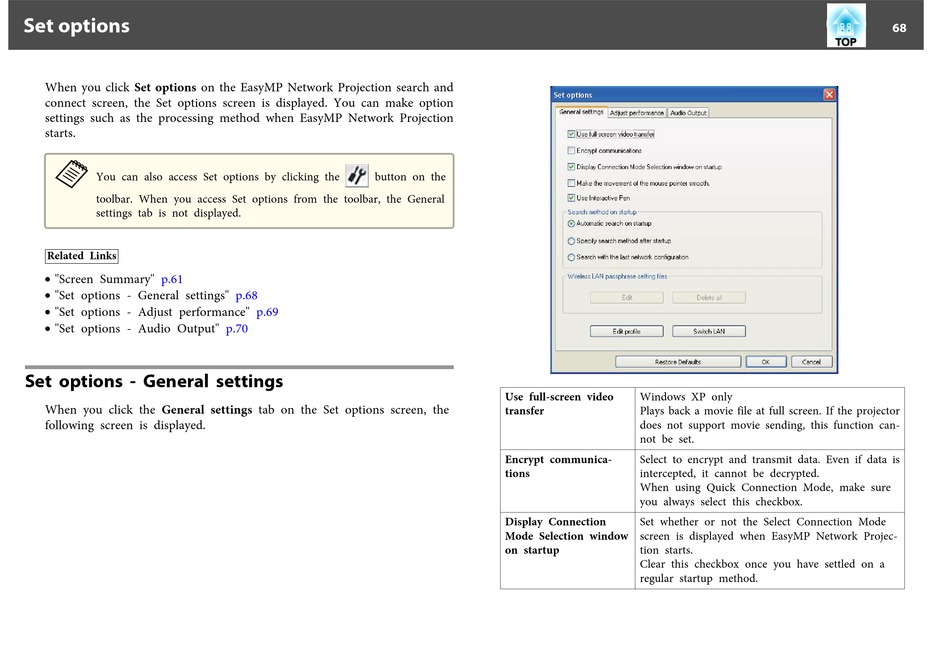Click the "Wireless LAN passphrase setting files" group label
This screenshot has height=660, width=950.
tap(617, 276)
